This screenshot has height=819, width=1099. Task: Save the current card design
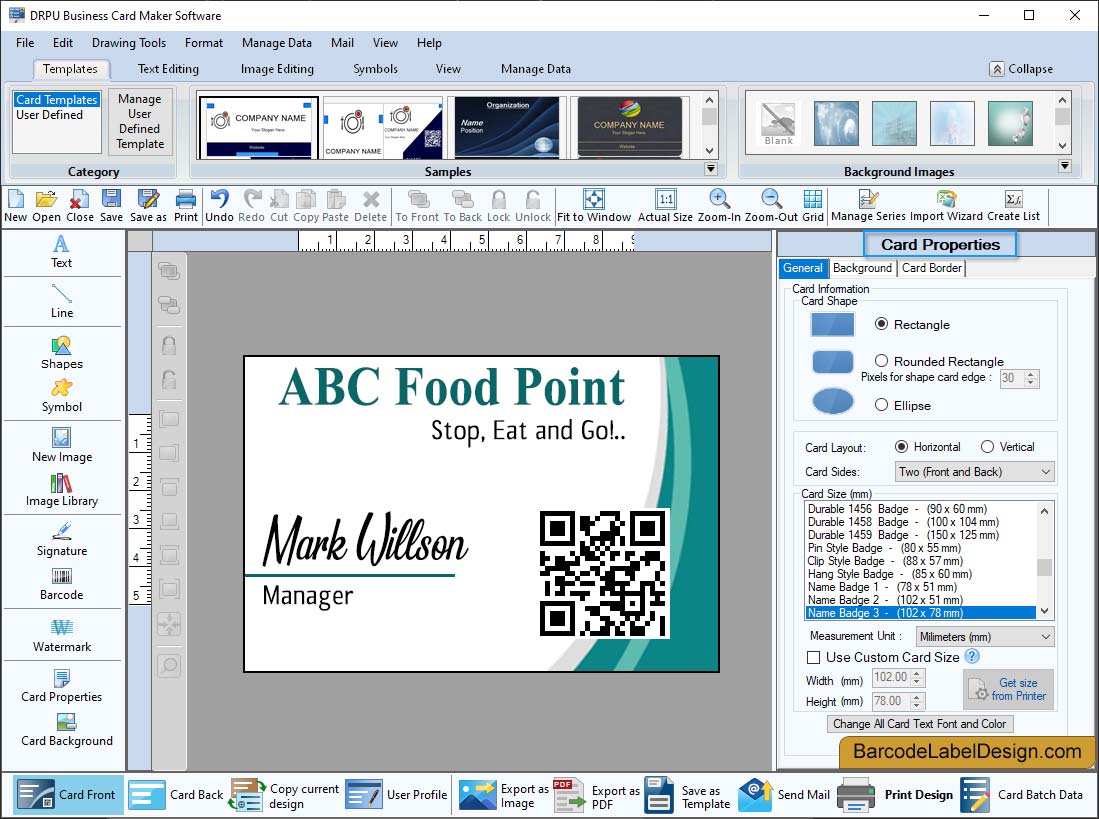click(111, 207)
